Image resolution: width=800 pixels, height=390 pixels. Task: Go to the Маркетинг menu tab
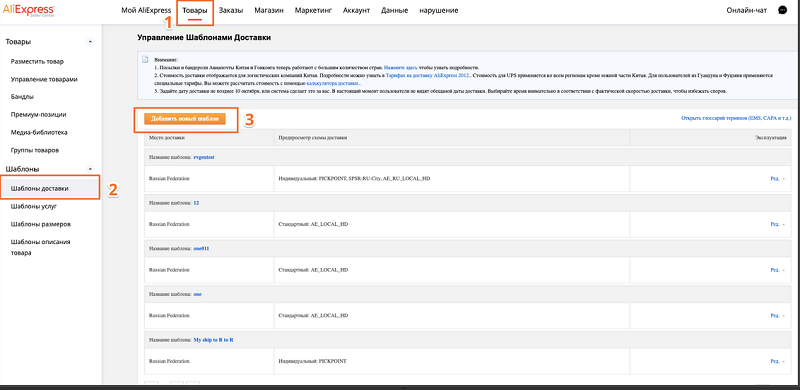tap(313, 10)
